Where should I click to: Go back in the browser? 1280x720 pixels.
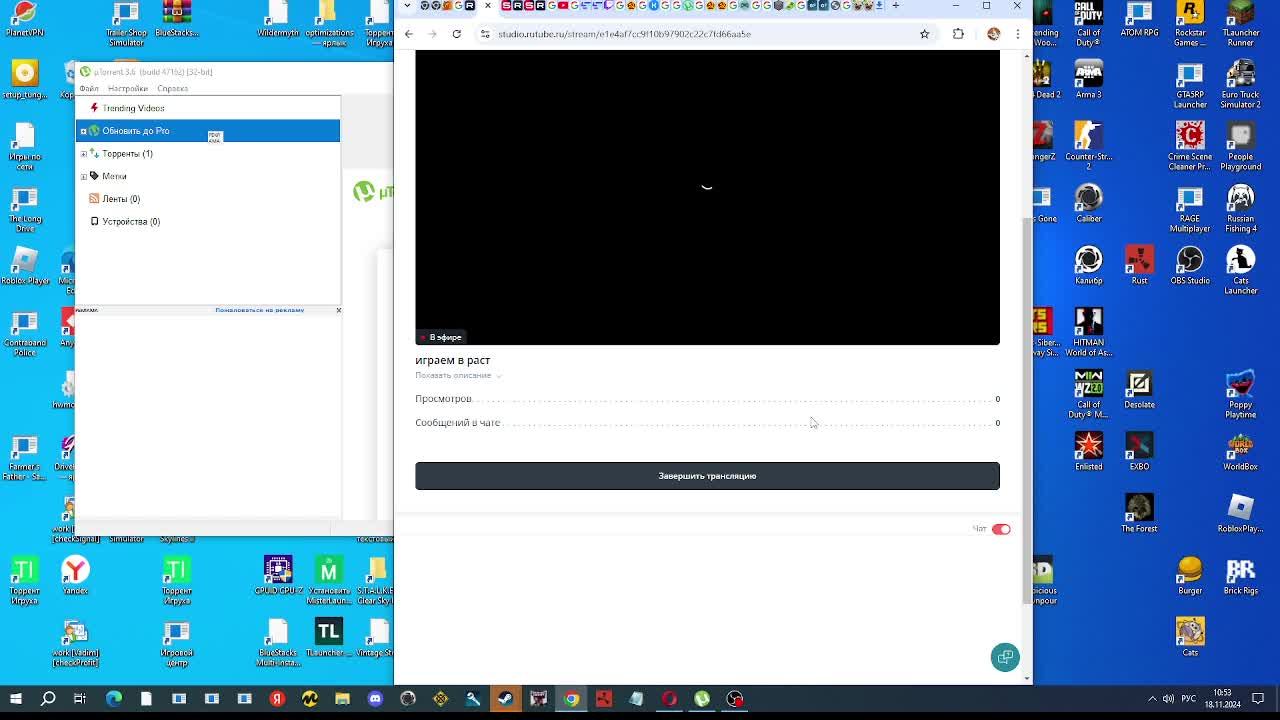[409, 34]
